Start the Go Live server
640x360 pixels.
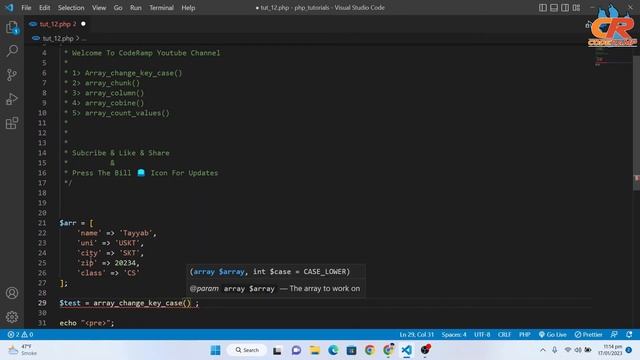552,334
